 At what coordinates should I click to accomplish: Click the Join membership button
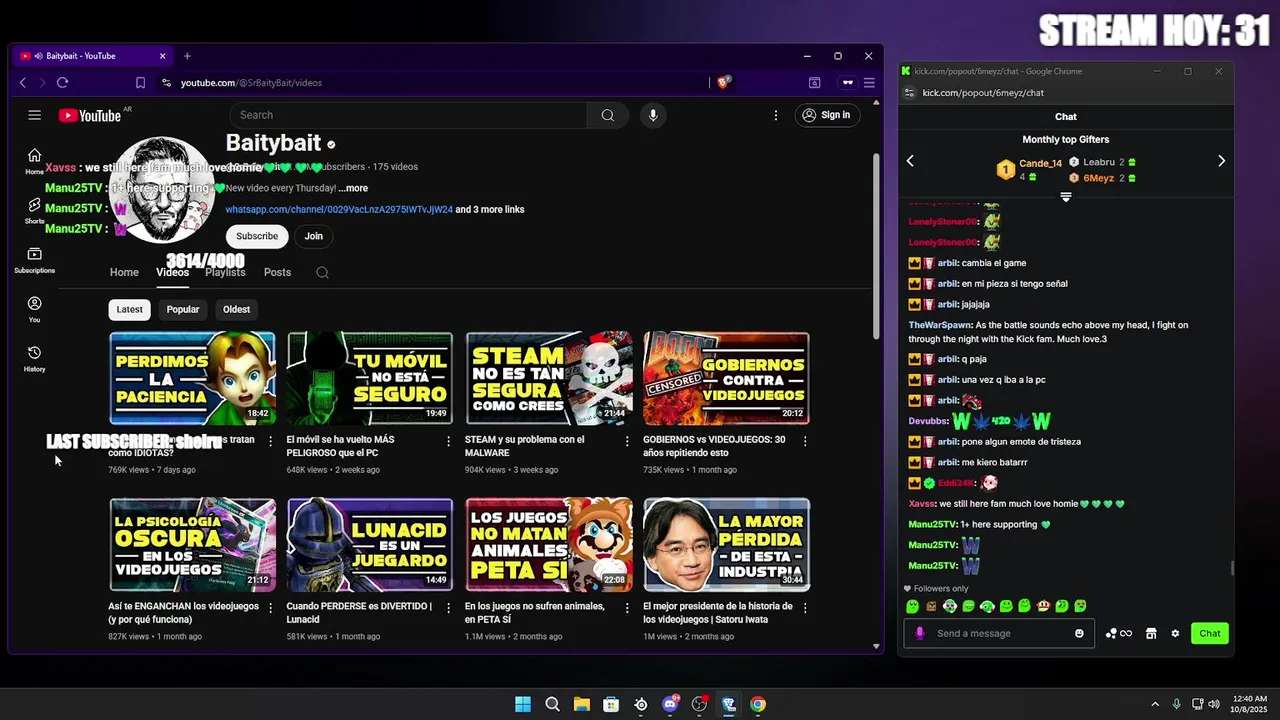(x=314, y=236)
